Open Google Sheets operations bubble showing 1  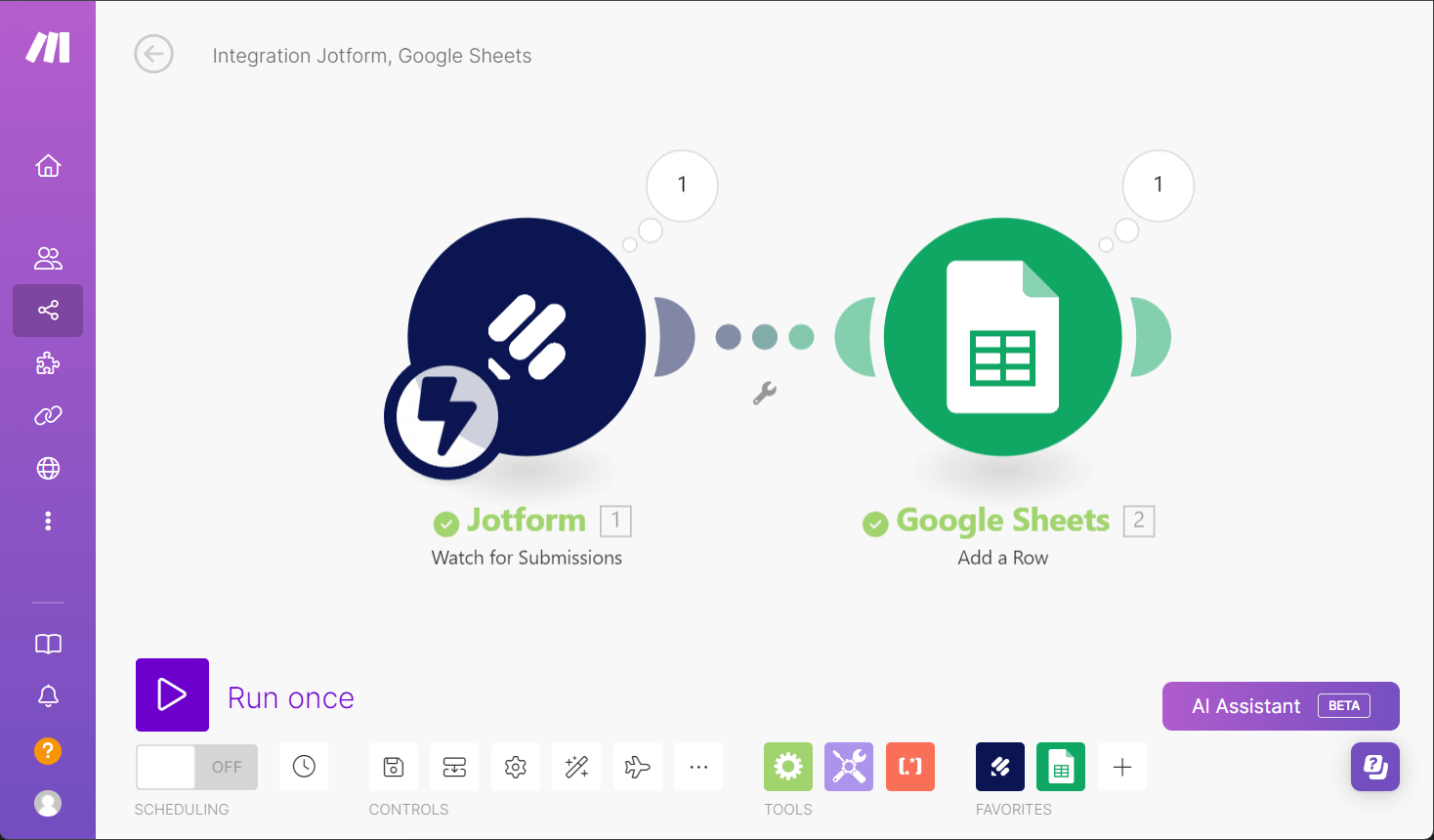[1159, 185]
